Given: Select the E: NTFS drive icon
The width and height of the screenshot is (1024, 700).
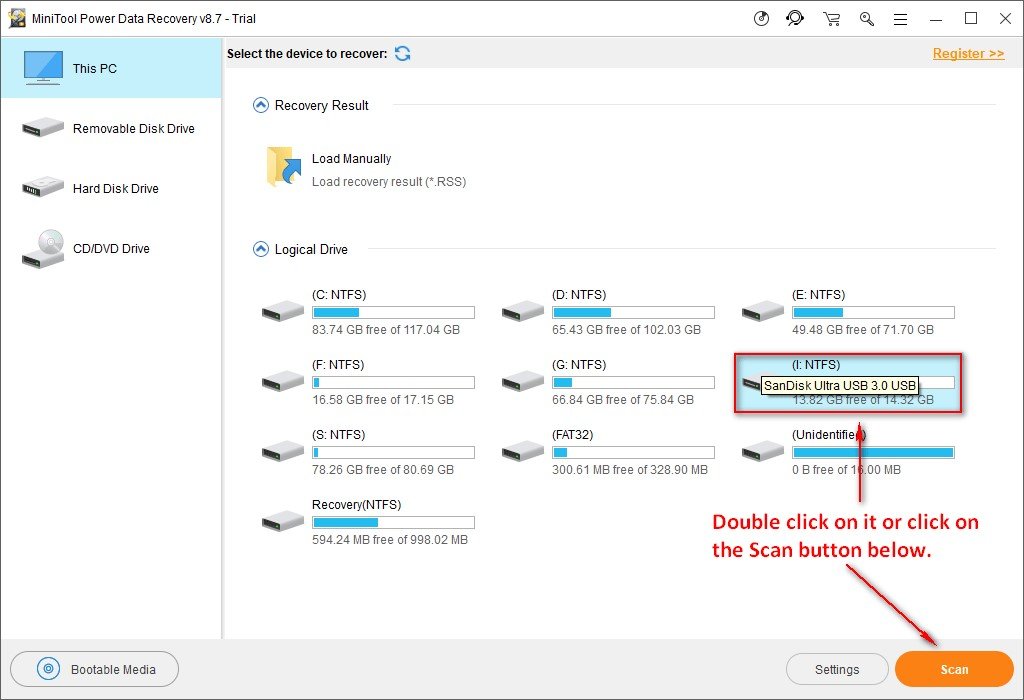Looking at the screenshot, I should tap(763, 311).
